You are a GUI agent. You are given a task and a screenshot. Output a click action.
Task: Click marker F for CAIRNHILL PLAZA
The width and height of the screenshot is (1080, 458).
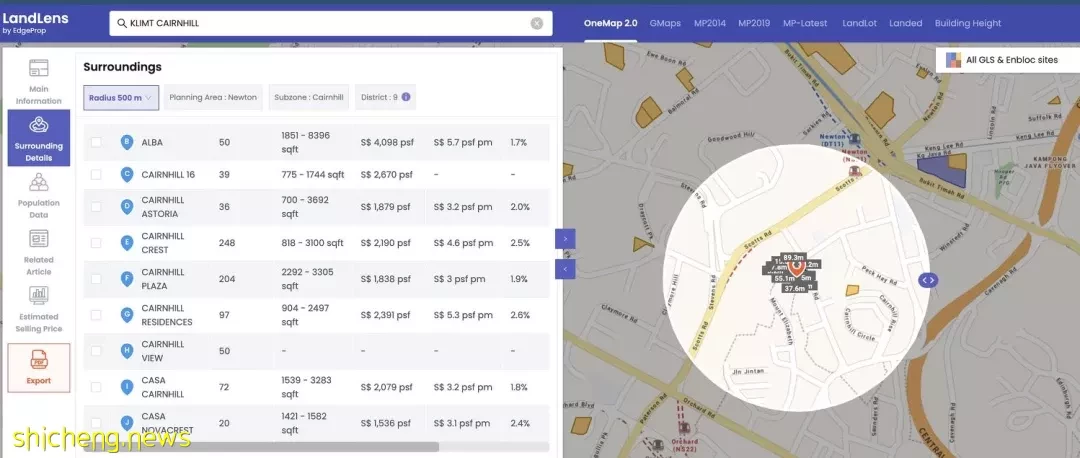coord(127,279)
